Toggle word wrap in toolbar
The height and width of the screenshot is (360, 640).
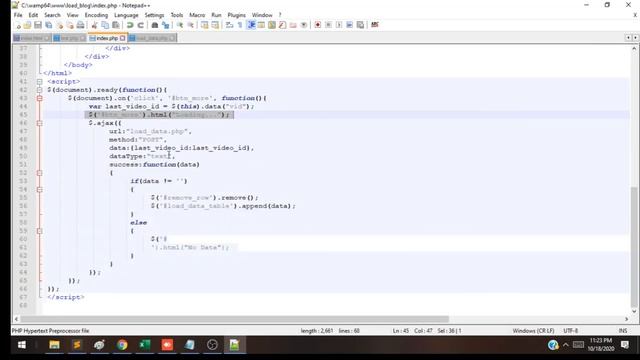(229, 25)
